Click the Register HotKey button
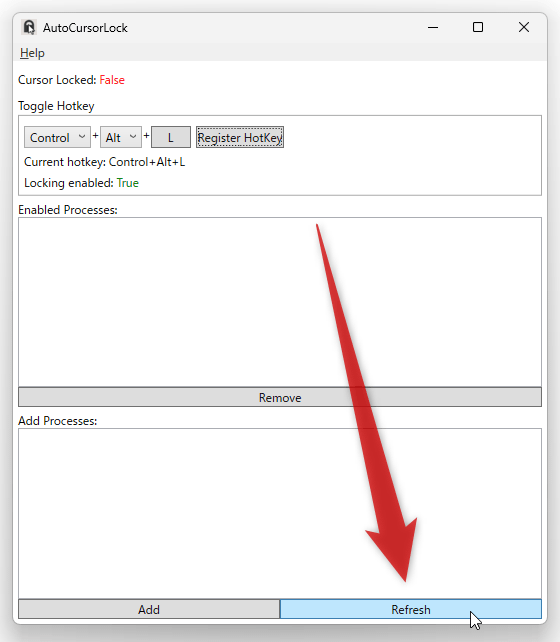The width and height of the screenshot is (560, 642). (x=240, y=137)
